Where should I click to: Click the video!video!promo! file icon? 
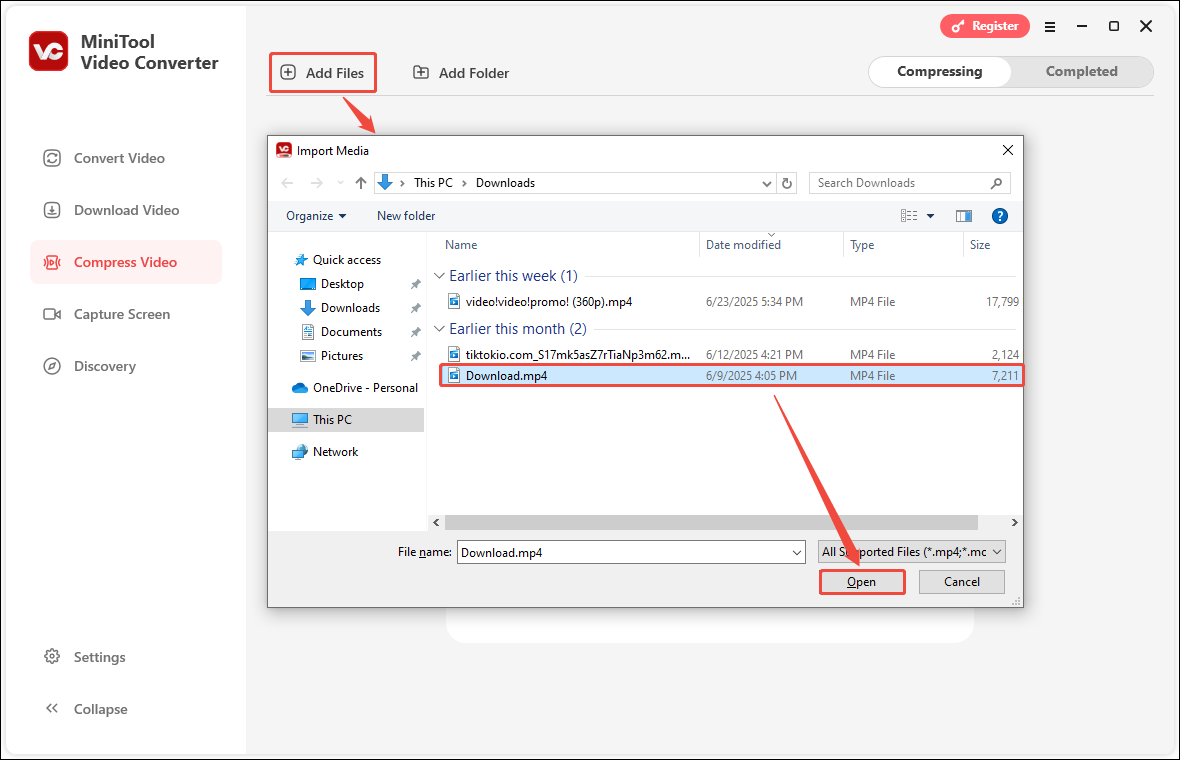click(454, 302)
